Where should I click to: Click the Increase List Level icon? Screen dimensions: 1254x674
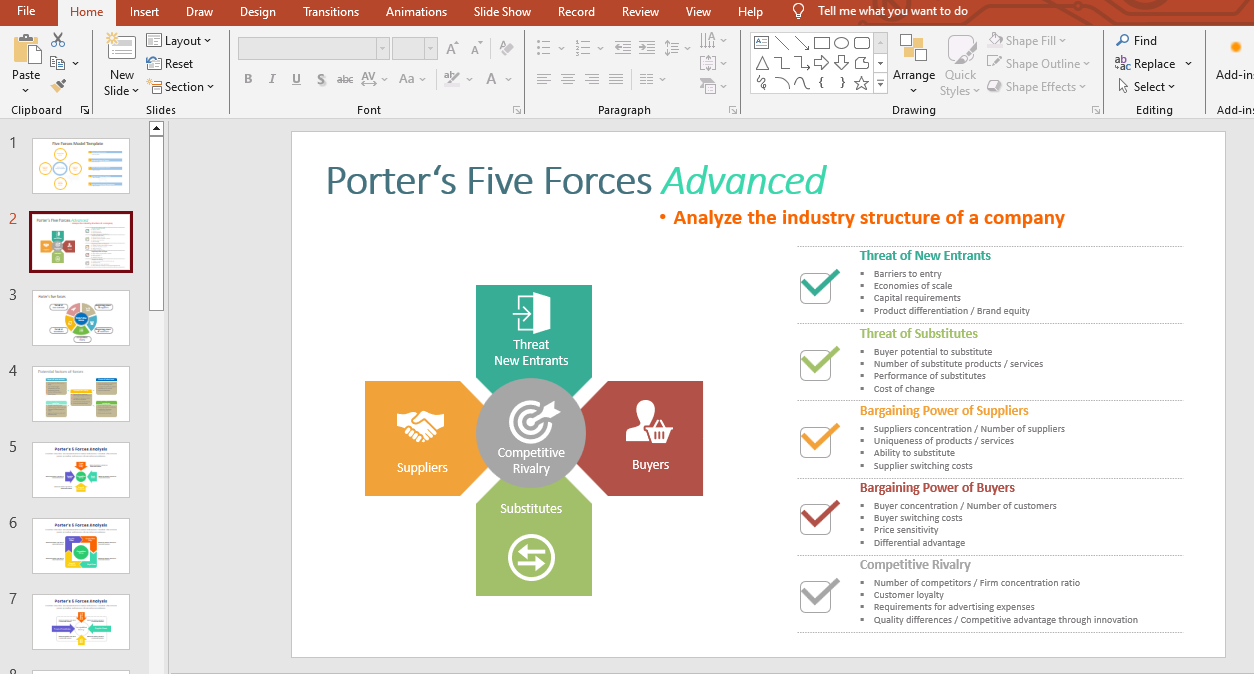[x=647, y=47]
